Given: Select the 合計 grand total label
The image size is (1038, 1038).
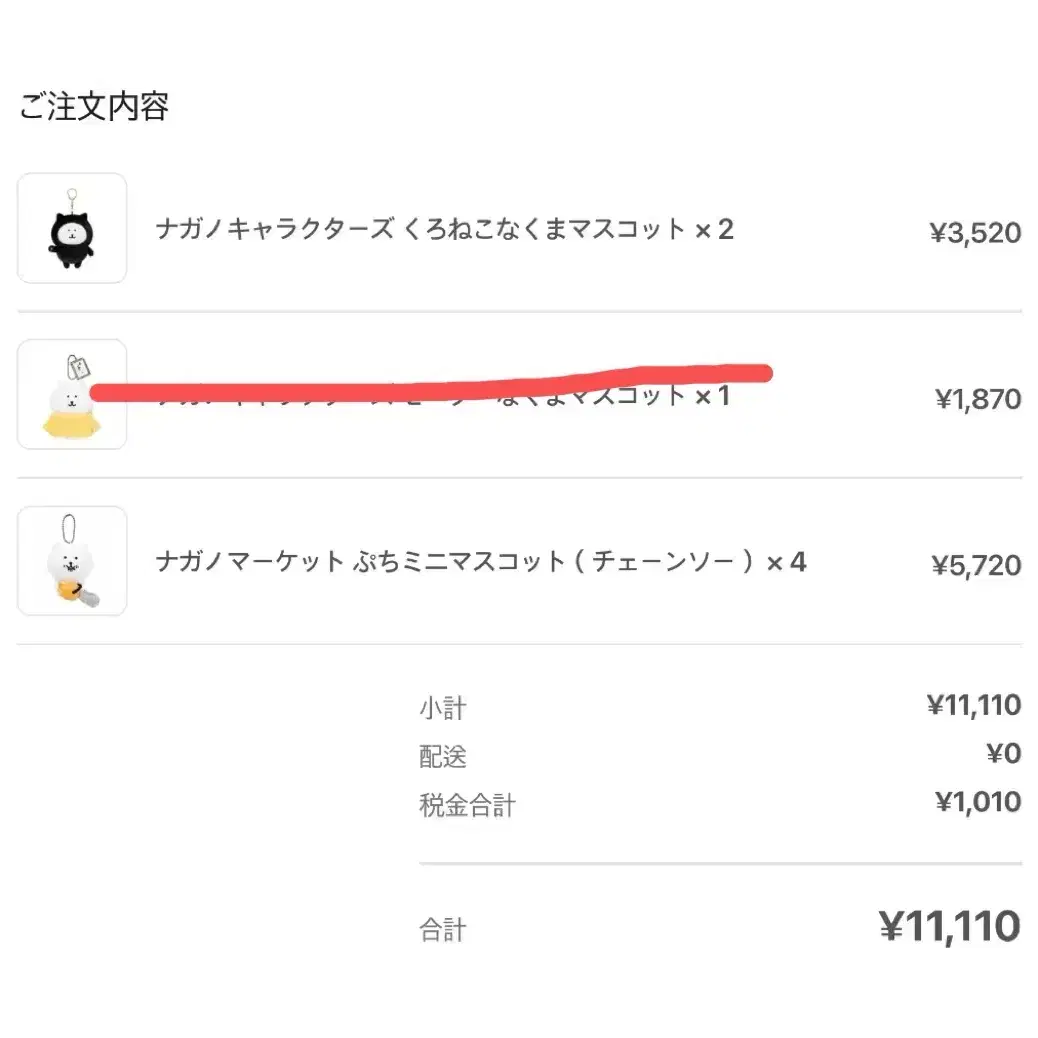Looking at the screenshot, I should [x=442, y=930].
